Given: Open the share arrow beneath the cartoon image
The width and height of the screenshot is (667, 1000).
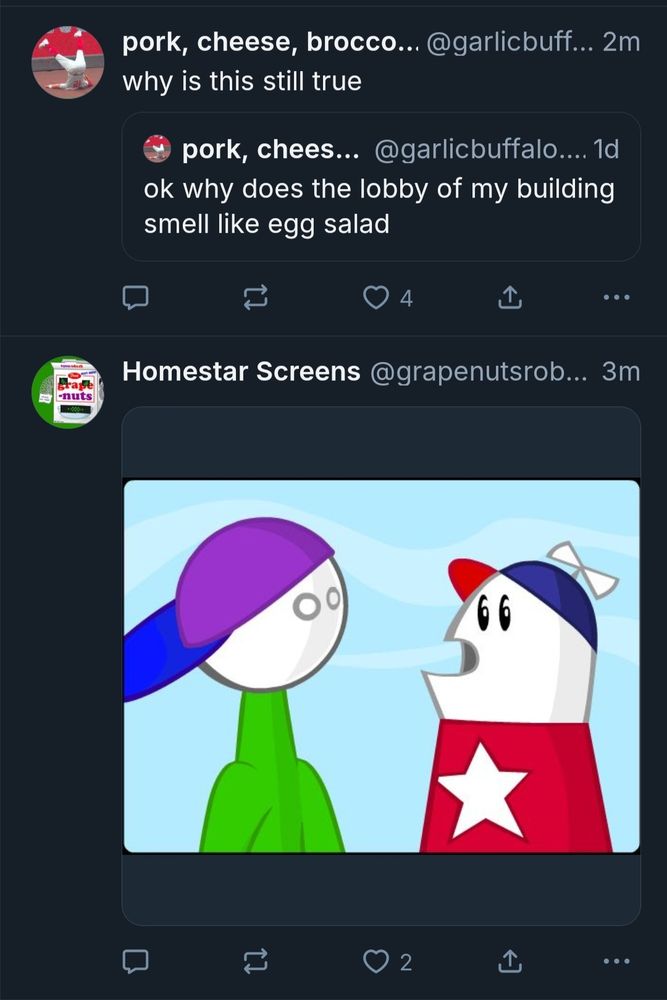Looking at the screenshot, I should [510, 962].
